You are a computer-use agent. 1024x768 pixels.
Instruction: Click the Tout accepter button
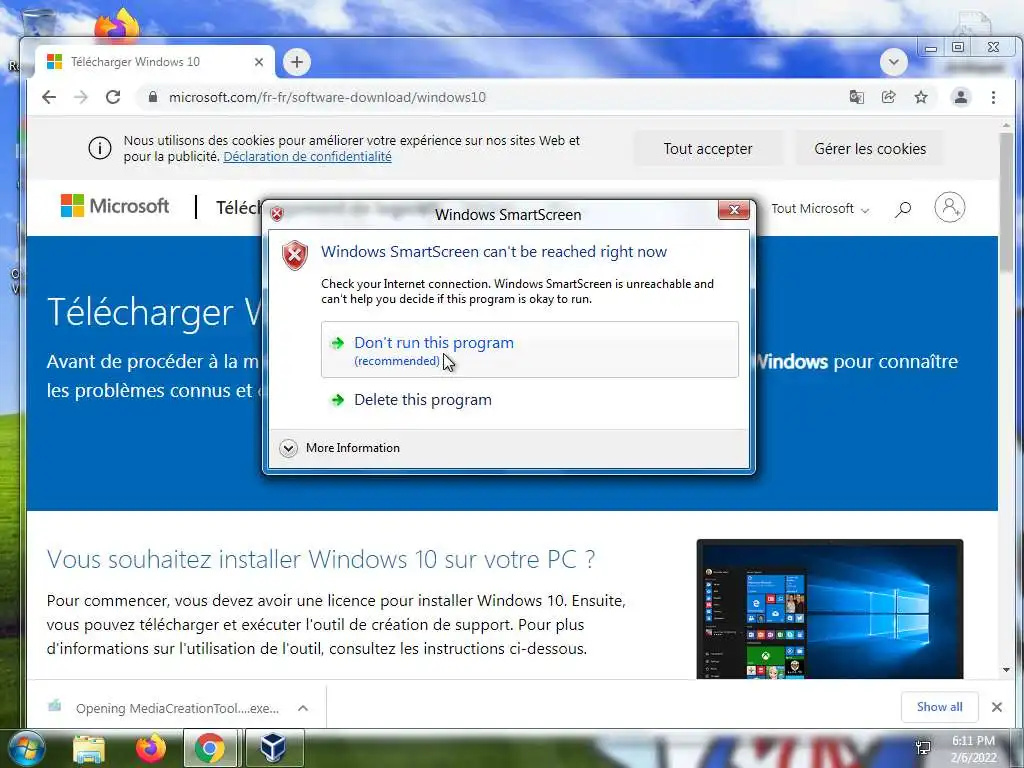708,149
